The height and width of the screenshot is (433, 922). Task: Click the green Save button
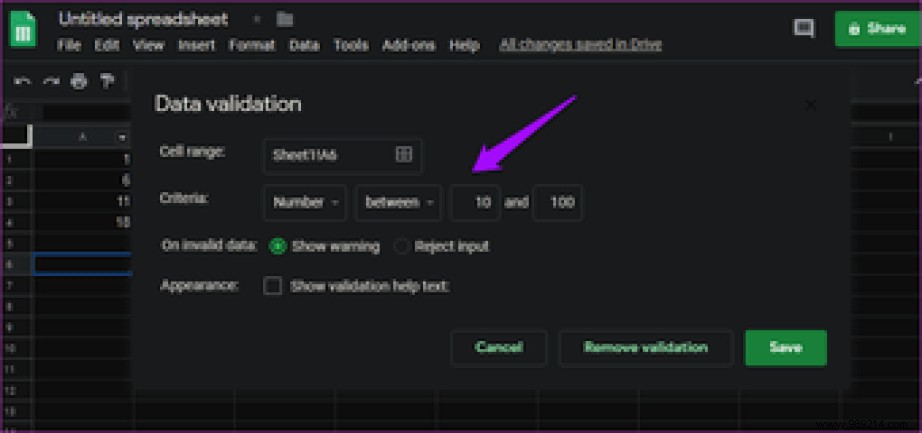(x=786, y=348)
